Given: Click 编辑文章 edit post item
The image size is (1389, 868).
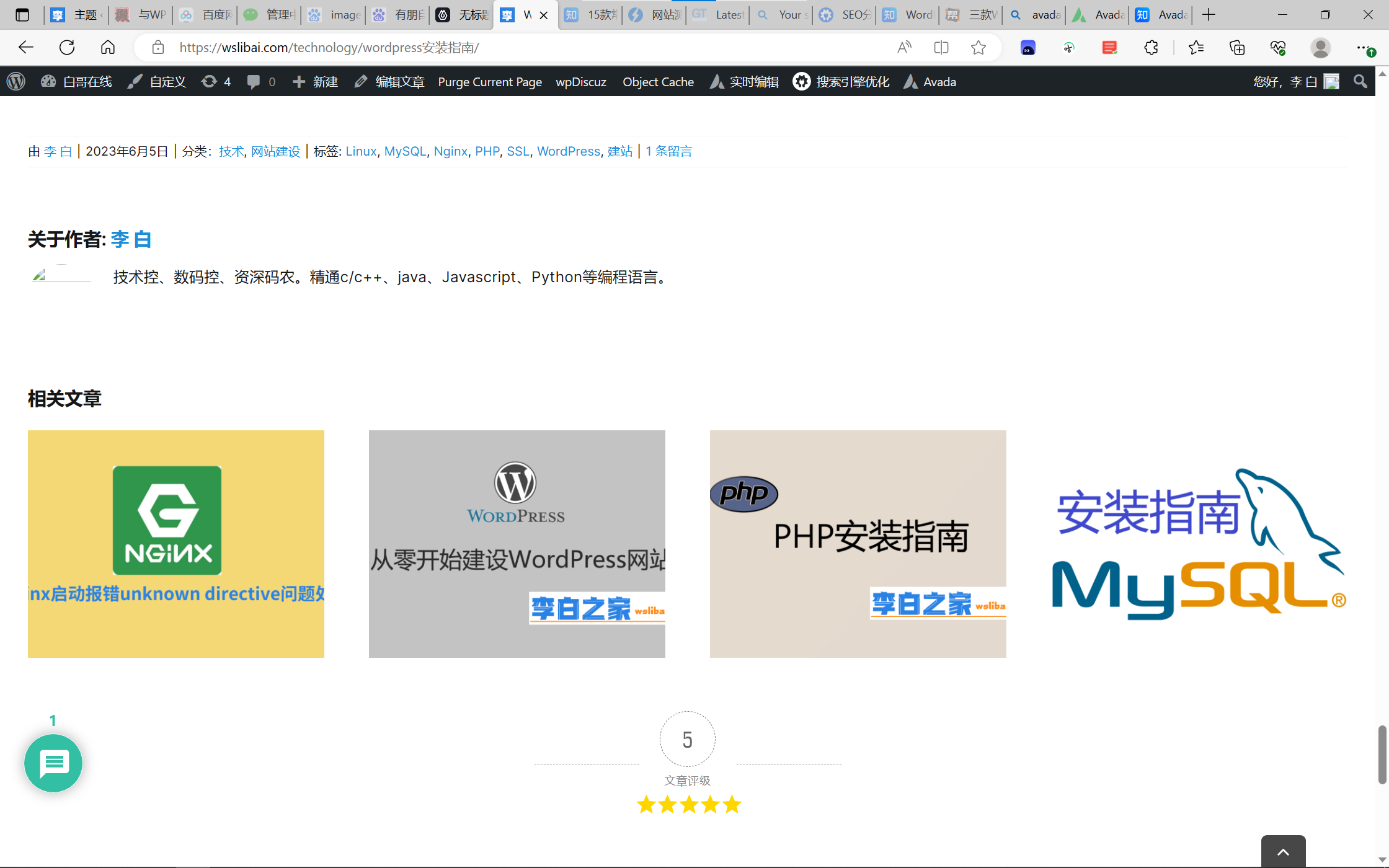Looking at the screenshot, I should (x=389, y=82).
